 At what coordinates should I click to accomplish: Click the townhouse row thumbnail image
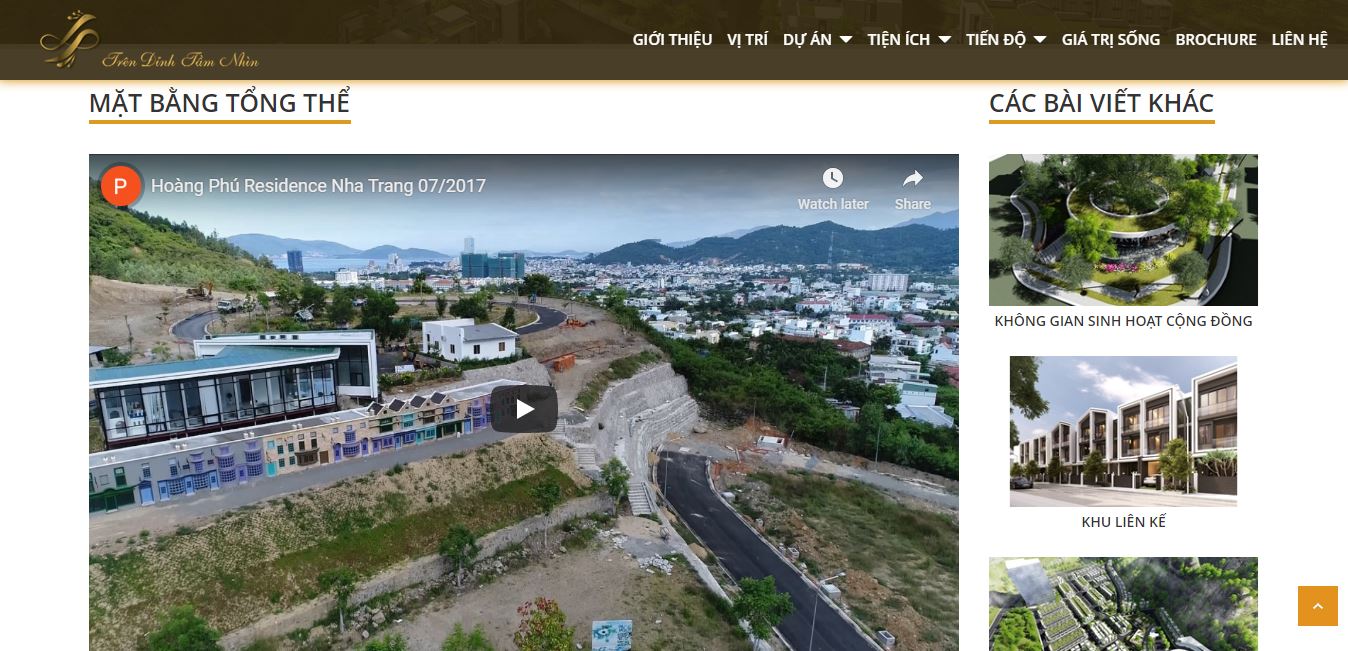click(1123, 431)
